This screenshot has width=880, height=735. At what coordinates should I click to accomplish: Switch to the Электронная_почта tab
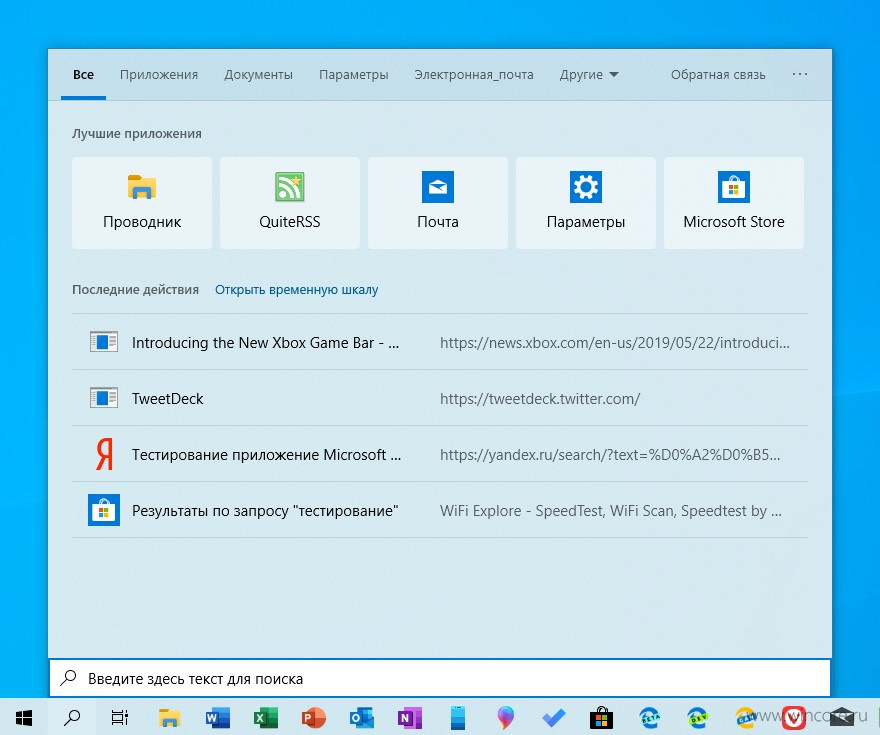[x=474, y=75]
